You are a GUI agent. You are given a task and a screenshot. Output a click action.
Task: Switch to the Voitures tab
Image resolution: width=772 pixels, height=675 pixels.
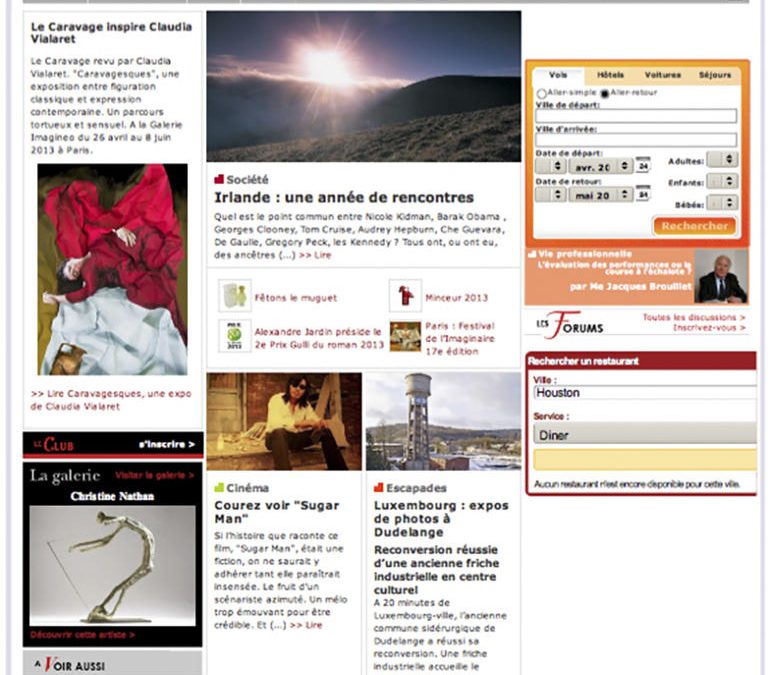[662, 75]
